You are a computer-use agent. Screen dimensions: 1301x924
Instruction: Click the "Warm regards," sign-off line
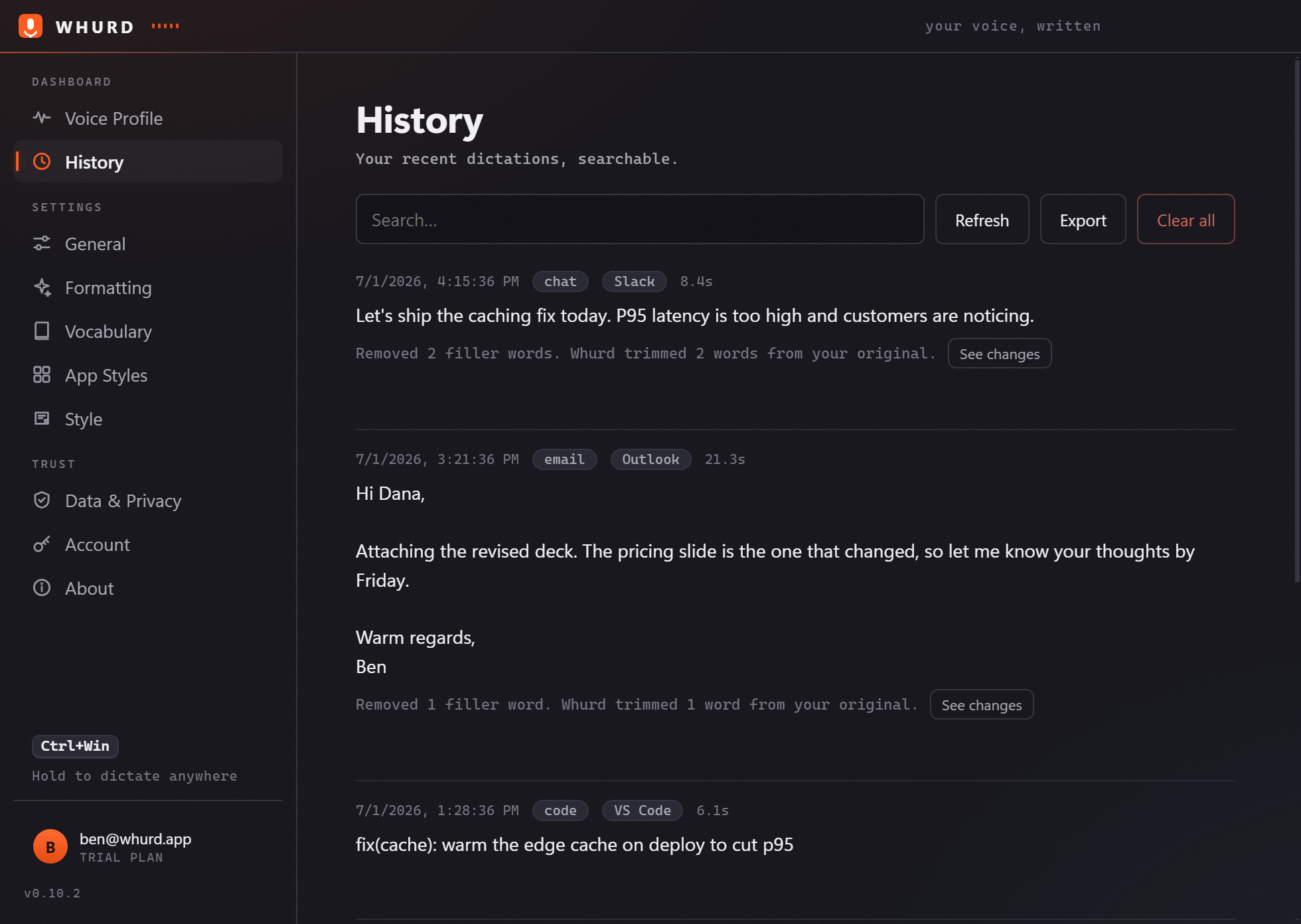pyautogui.click(x=416, y=638)
